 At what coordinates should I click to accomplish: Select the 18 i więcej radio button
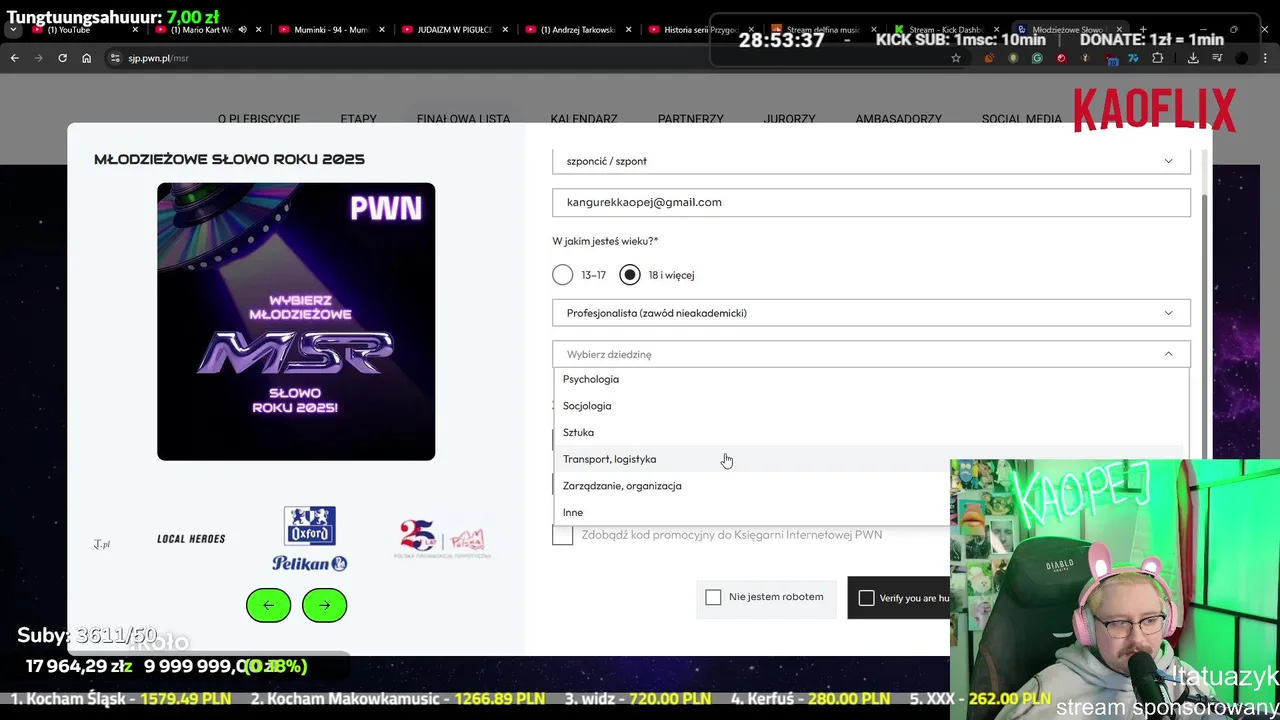pyautogui.click(x=629, y=274)
